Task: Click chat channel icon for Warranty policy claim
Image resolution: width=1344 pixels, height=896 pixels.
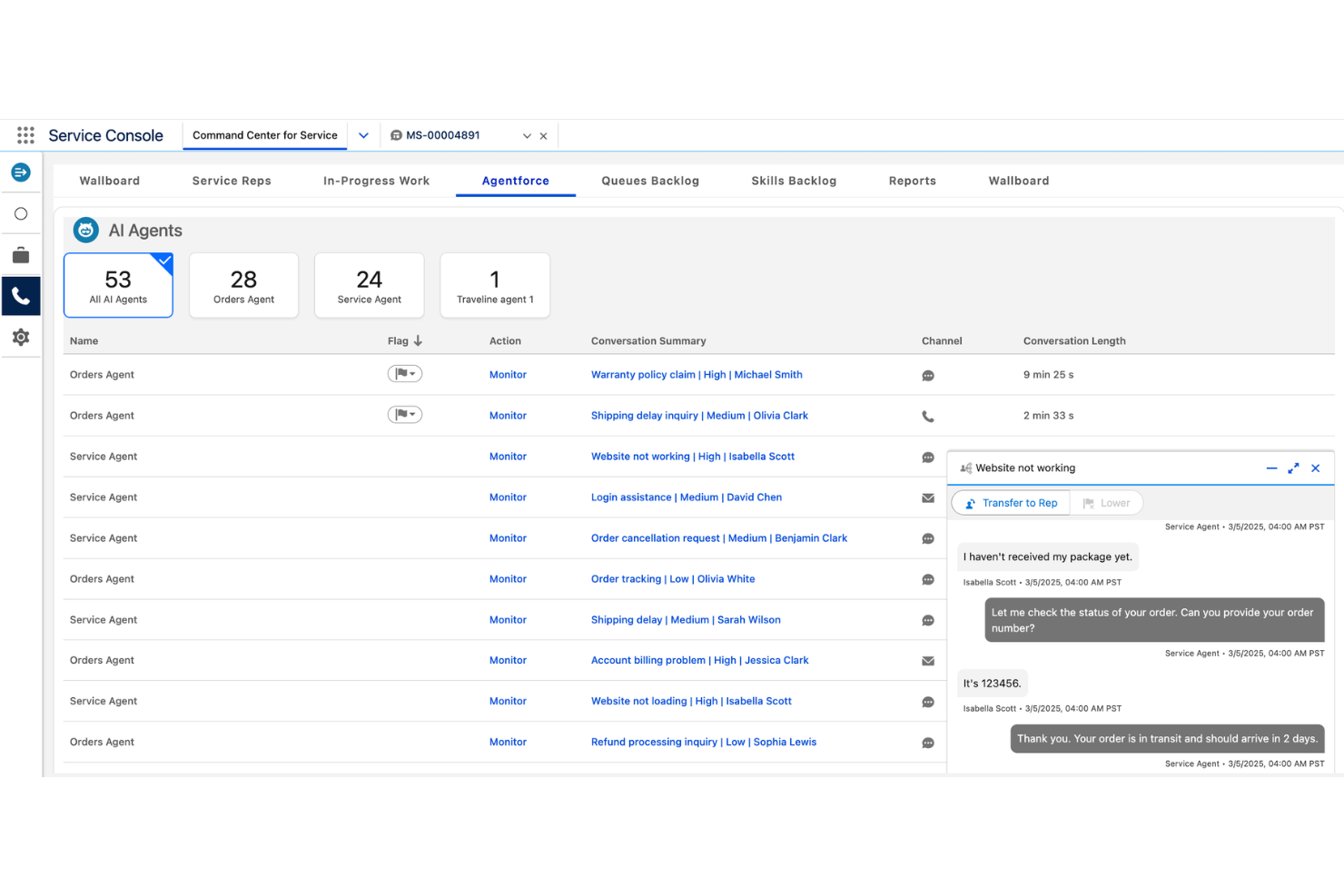Action: [928, 375]
